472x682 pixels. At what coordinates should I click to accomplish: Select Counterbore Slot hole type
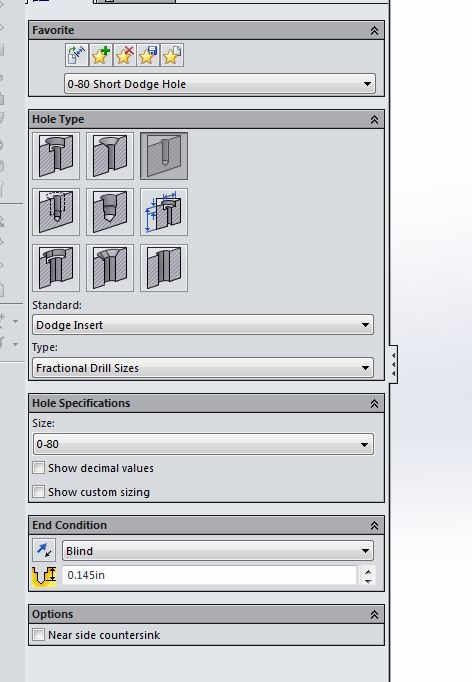tap(56, 267)
